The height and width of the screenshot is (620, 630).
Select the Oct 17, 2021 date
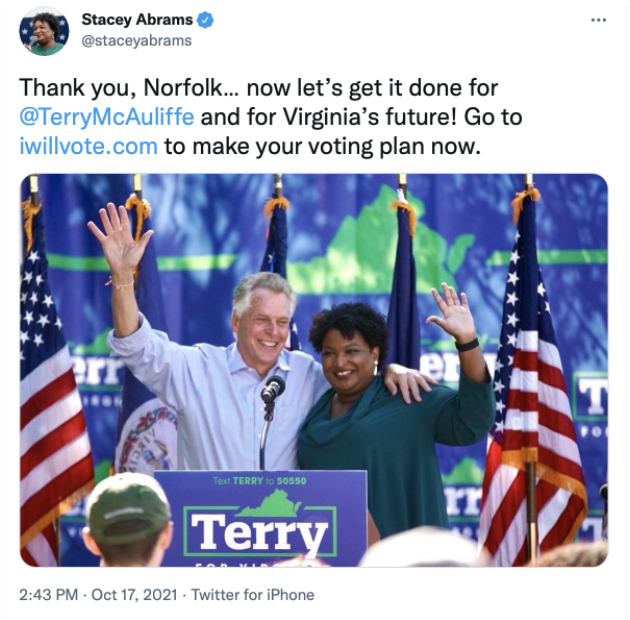pyautogui.click(x=134, y=595)
